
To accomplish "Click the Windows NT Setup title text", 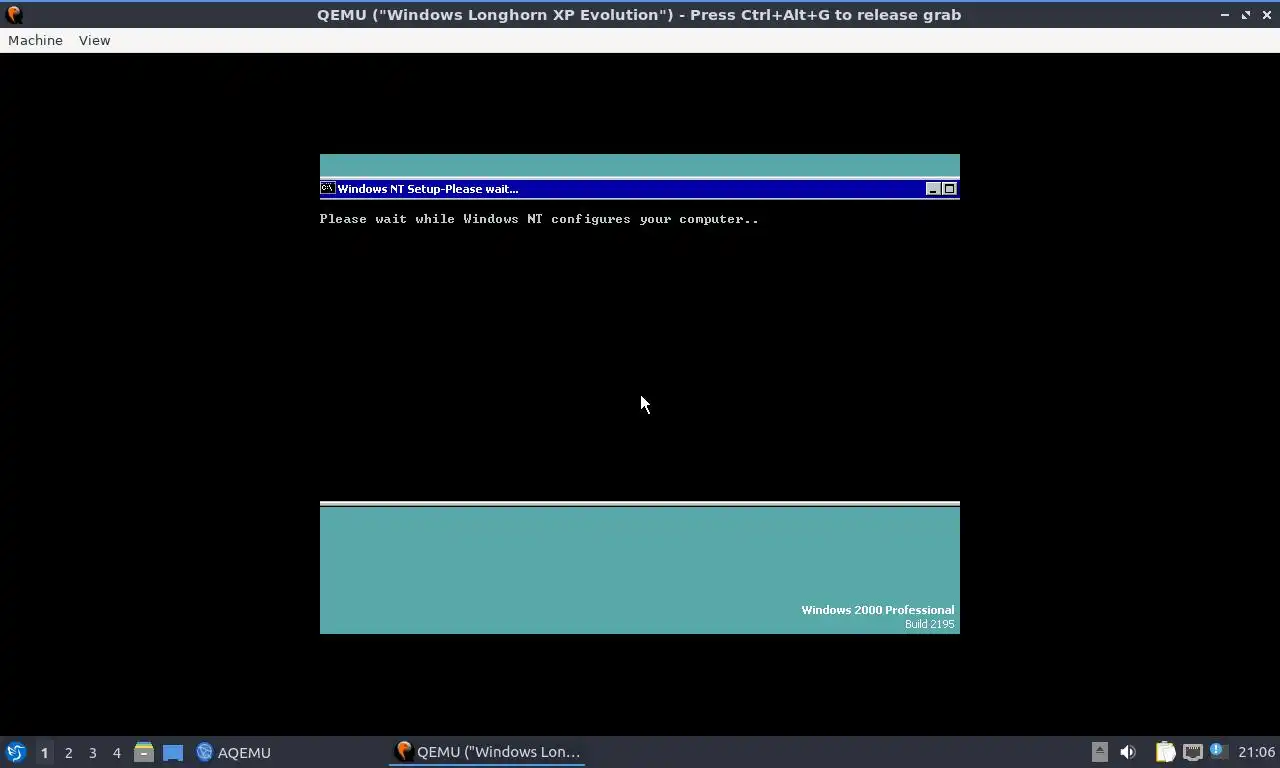I will [428, 189].
